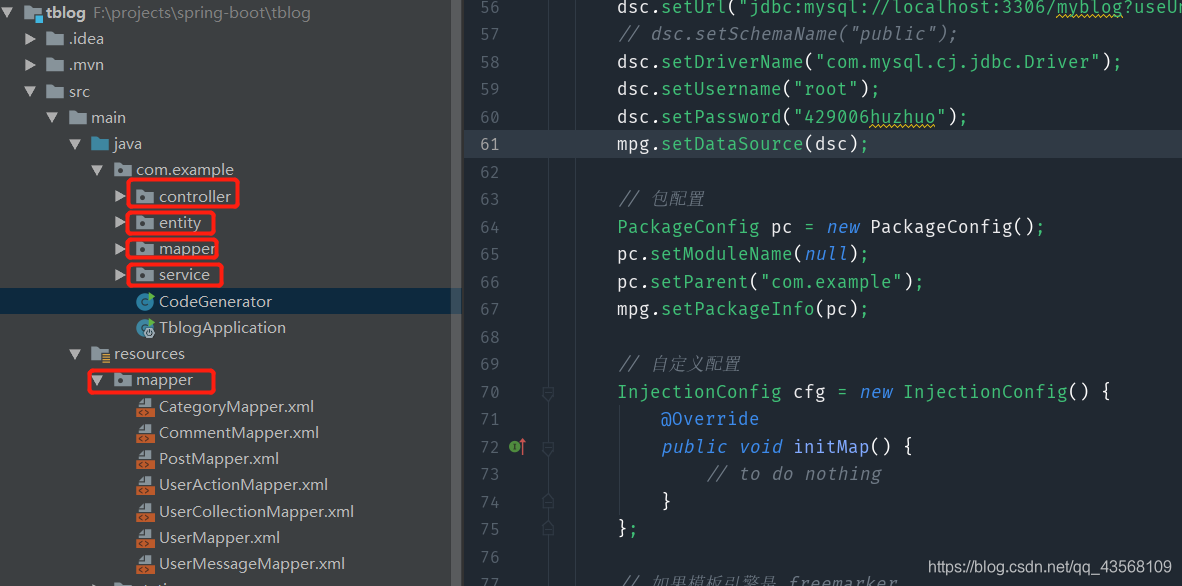Click the resources root folder icon
Viewport: 1182px width, 586px height.
click(x=100, y=354)
